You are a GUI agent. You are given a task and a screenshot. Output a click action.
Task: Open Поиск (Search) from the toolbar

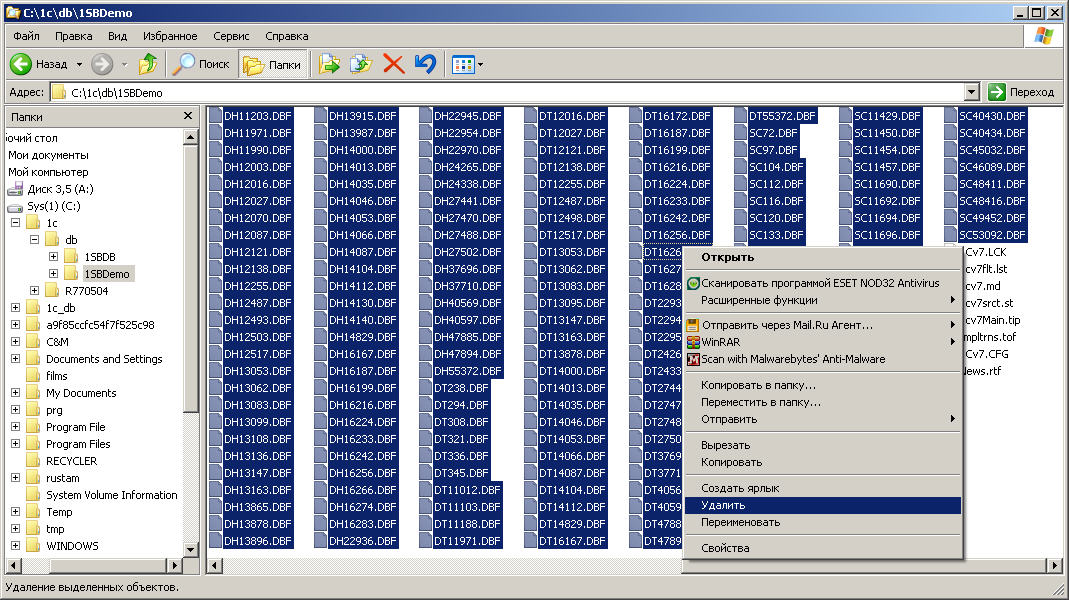click(201, 64)
